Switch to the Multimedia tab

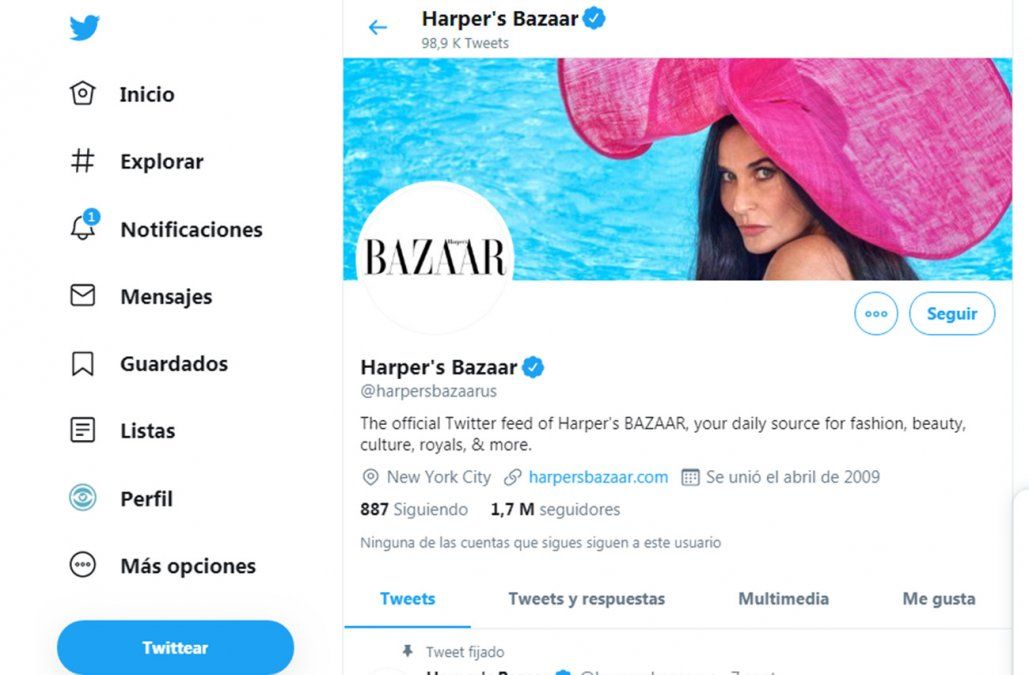click(x=784, y=599)
